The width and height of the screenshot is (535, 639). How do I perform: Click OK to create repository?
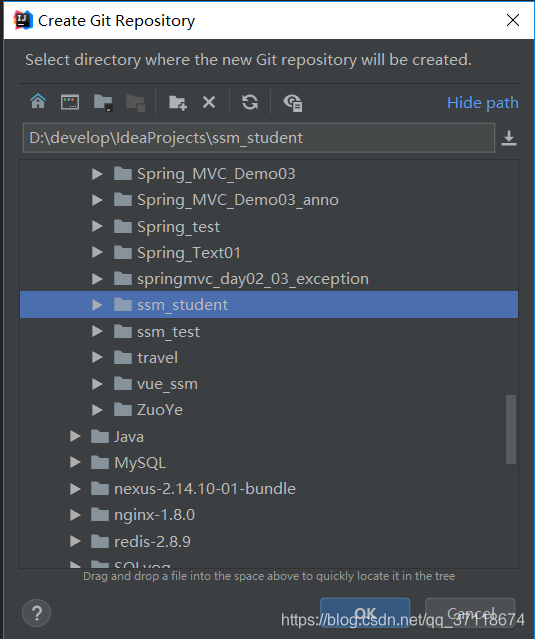(365, 613)
